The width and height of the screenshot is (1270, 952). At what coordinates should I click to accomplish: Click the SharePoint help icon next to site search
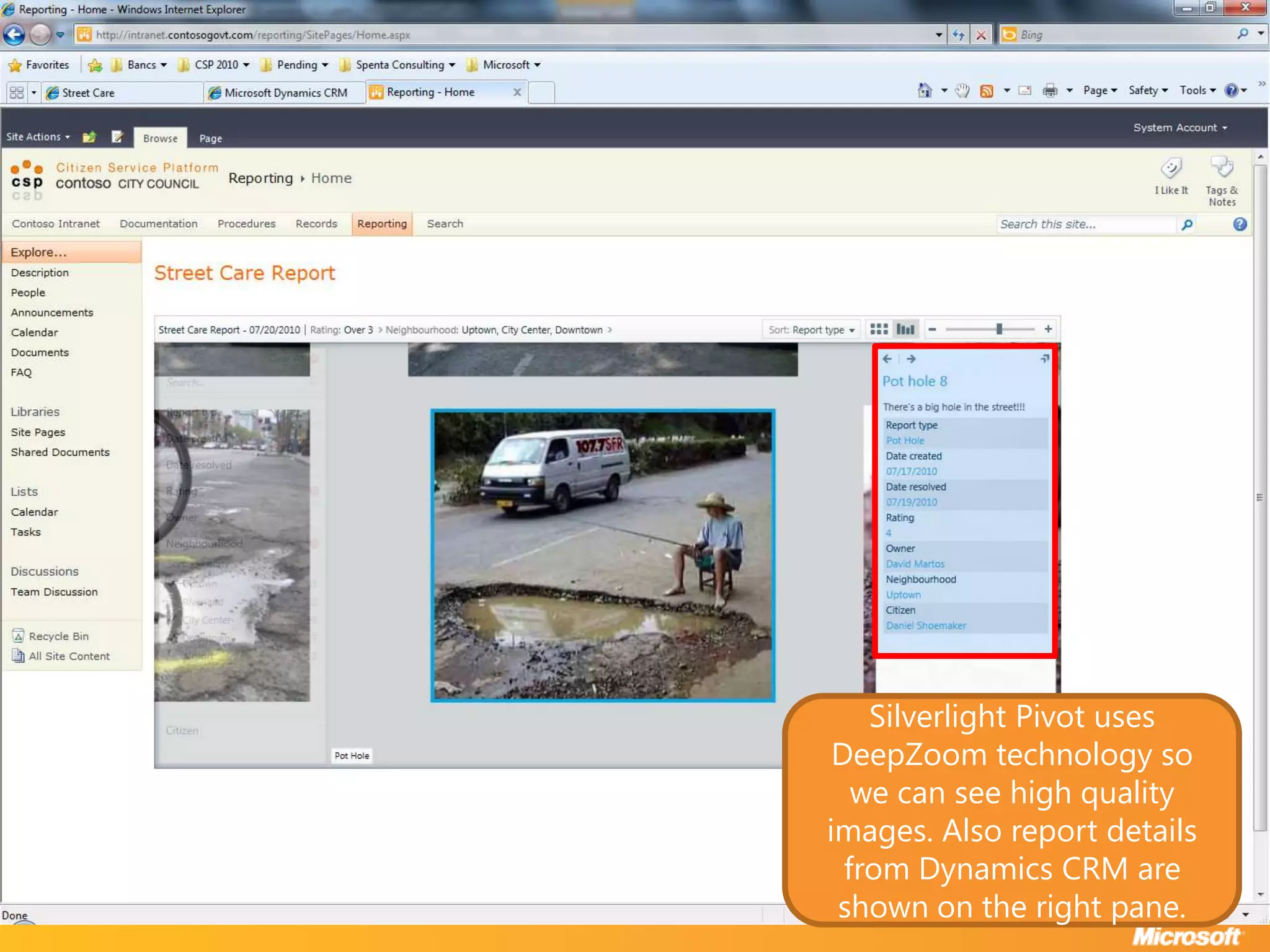click(1240, 224)
